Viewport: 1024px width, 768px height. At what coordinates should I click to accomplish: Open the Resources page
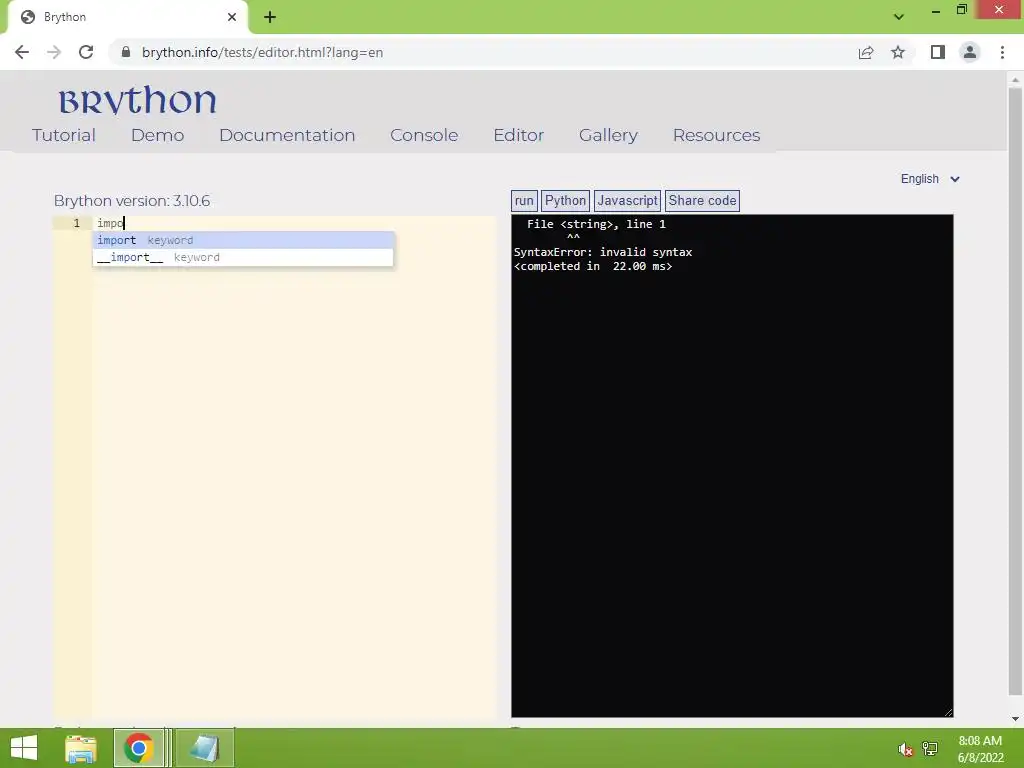tap(716, 135)
